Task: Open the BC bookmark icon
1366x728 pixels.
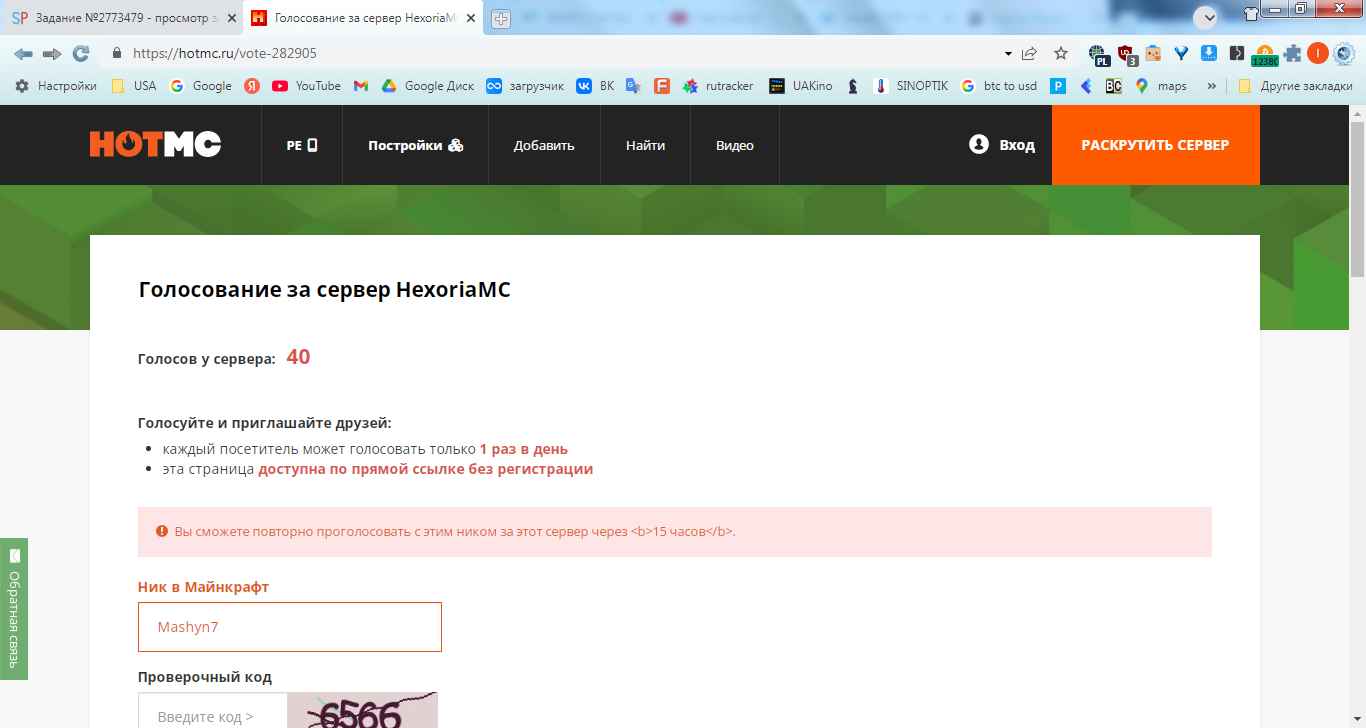Action: (1113, 86)
